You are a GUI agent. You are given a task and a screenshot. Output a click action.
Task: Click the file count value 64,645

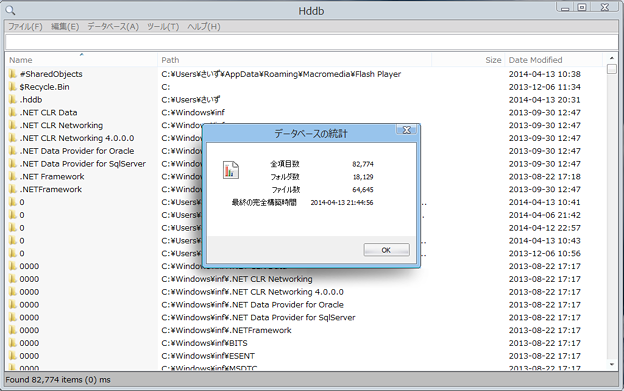[x=363, y=189]
